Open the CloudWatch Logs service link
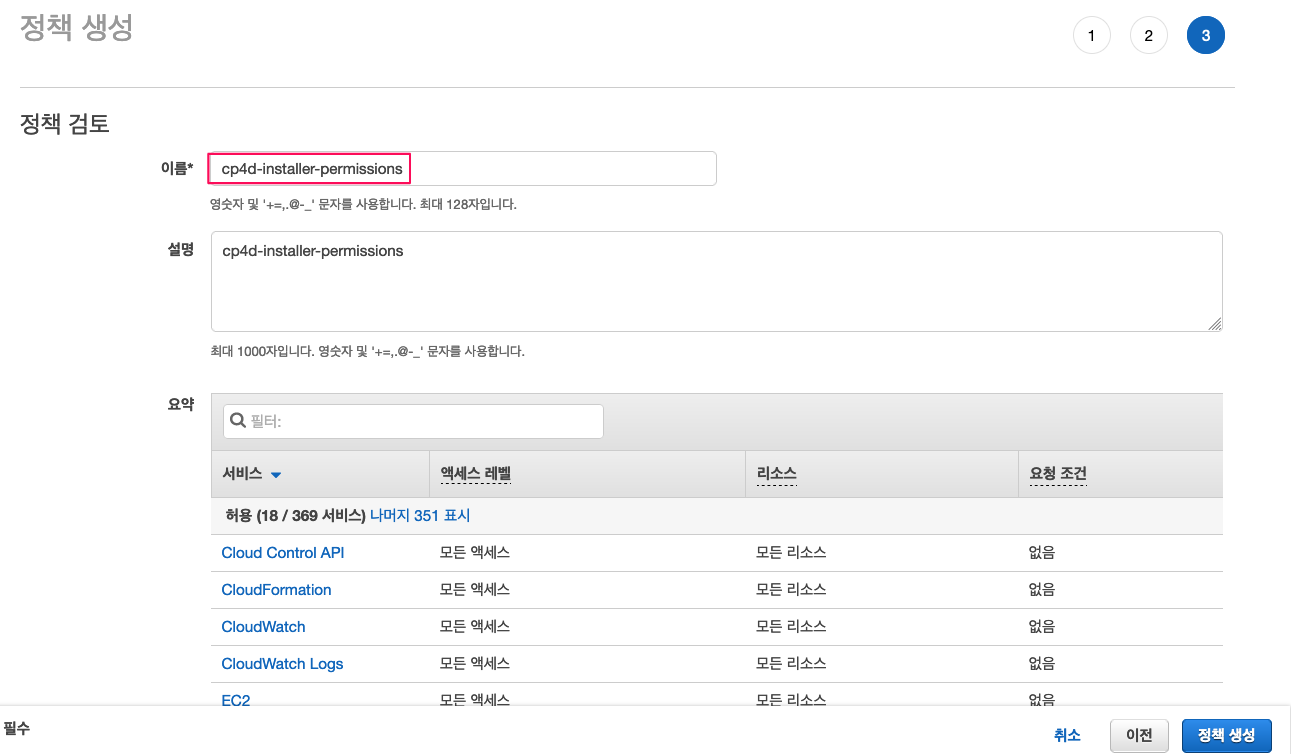 pos(282,664)
